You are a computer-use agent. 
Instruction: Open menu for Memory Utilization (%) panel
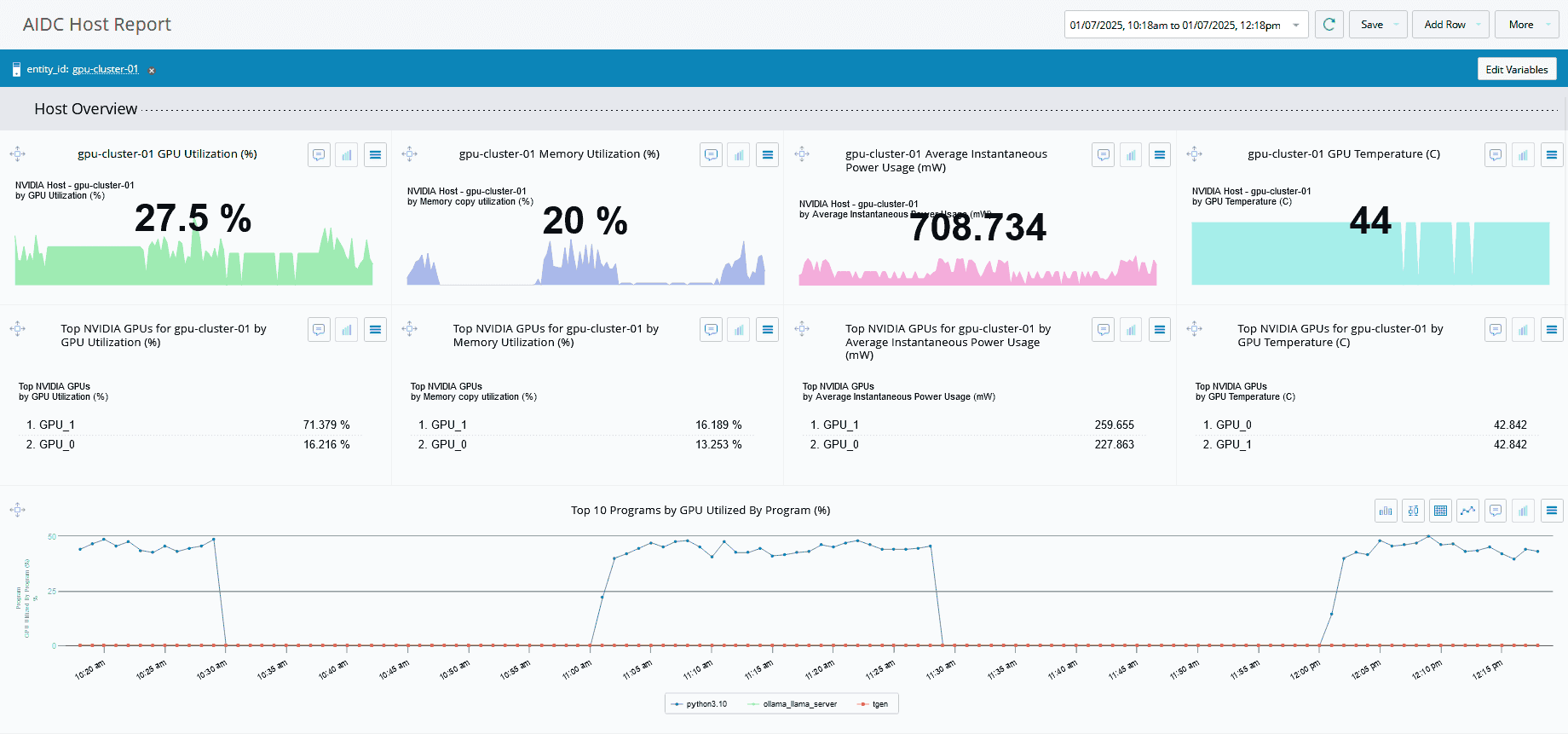(x=768, y=154)
